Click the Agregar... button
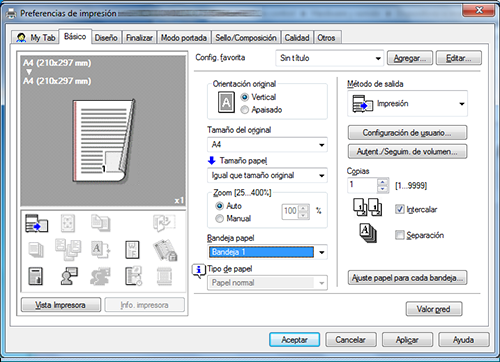500x362 pixels. coord(410,58)
